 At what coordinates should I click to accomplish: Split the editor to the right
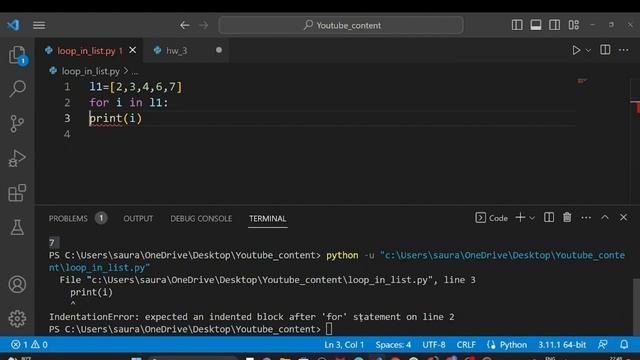click(605, 50)
